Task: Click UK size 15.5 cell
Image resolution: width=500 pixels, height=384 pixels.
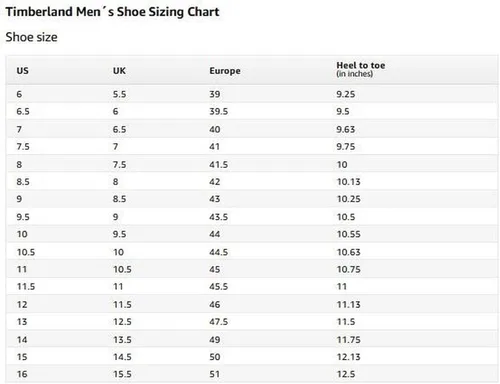Action: (x=122, y=374)
